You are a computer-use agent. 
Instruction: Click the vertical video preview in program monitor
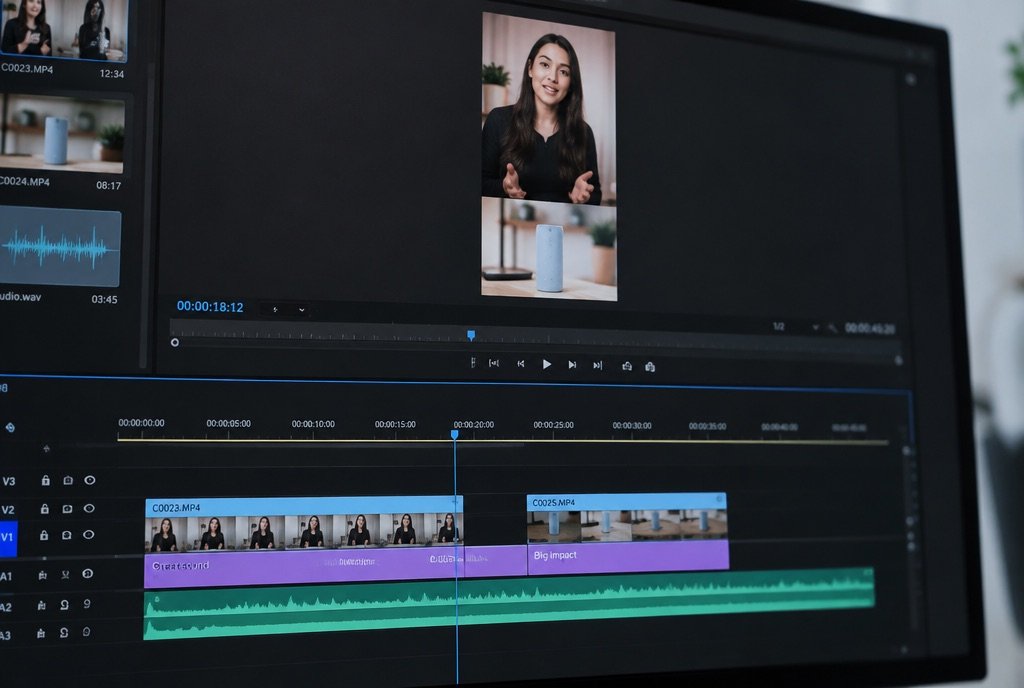(x=549, y=156)
